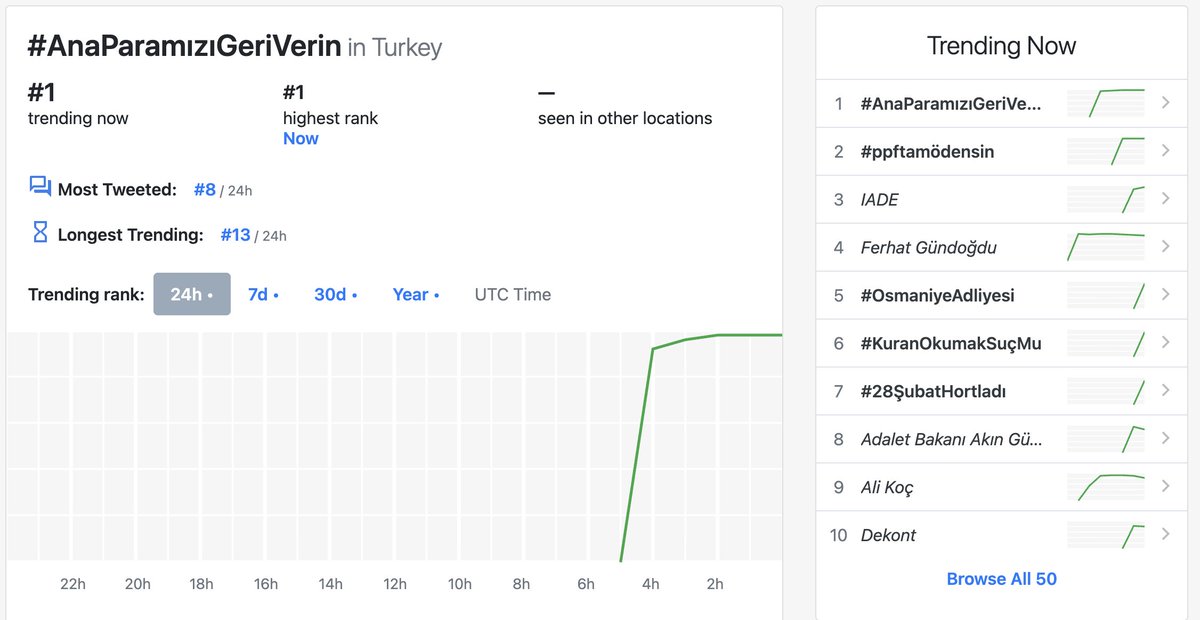The height and width of the screenshot is (620, 1200).
Task: Switch to the 7d trending rank tab
Action: pos(263,294)
